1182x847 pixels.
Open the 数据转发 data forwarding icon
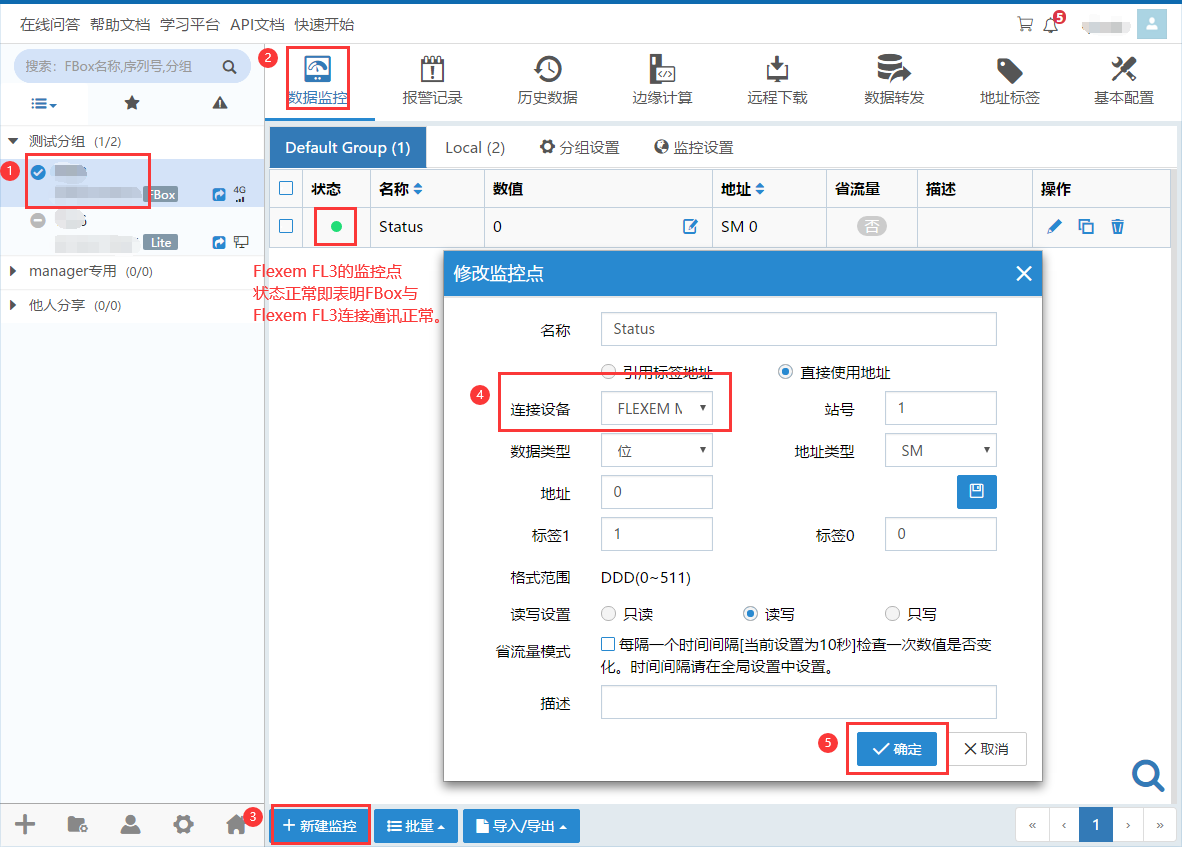pos(893,70)
